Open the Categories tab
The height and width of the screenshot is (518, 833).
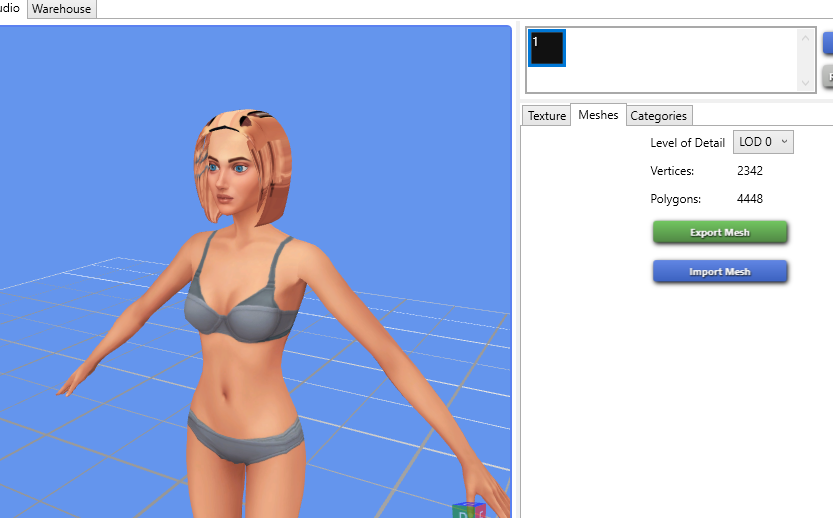coord(659,116)
